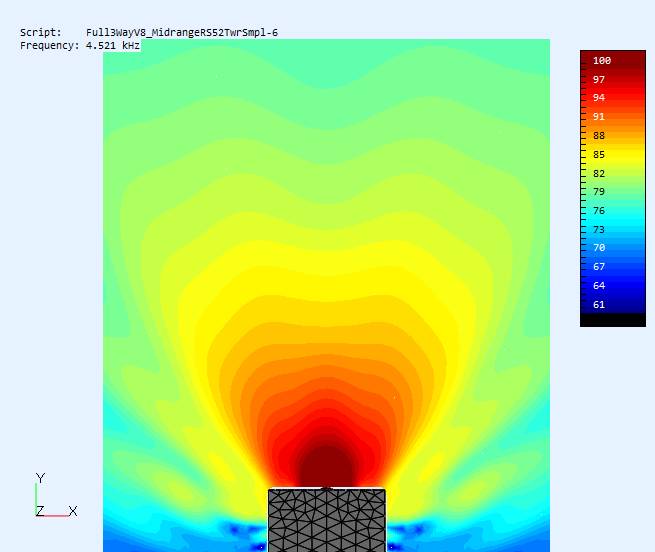Click the 91 value on the color legend
Viewport: 655px width, 552px height.
point(599,117)
